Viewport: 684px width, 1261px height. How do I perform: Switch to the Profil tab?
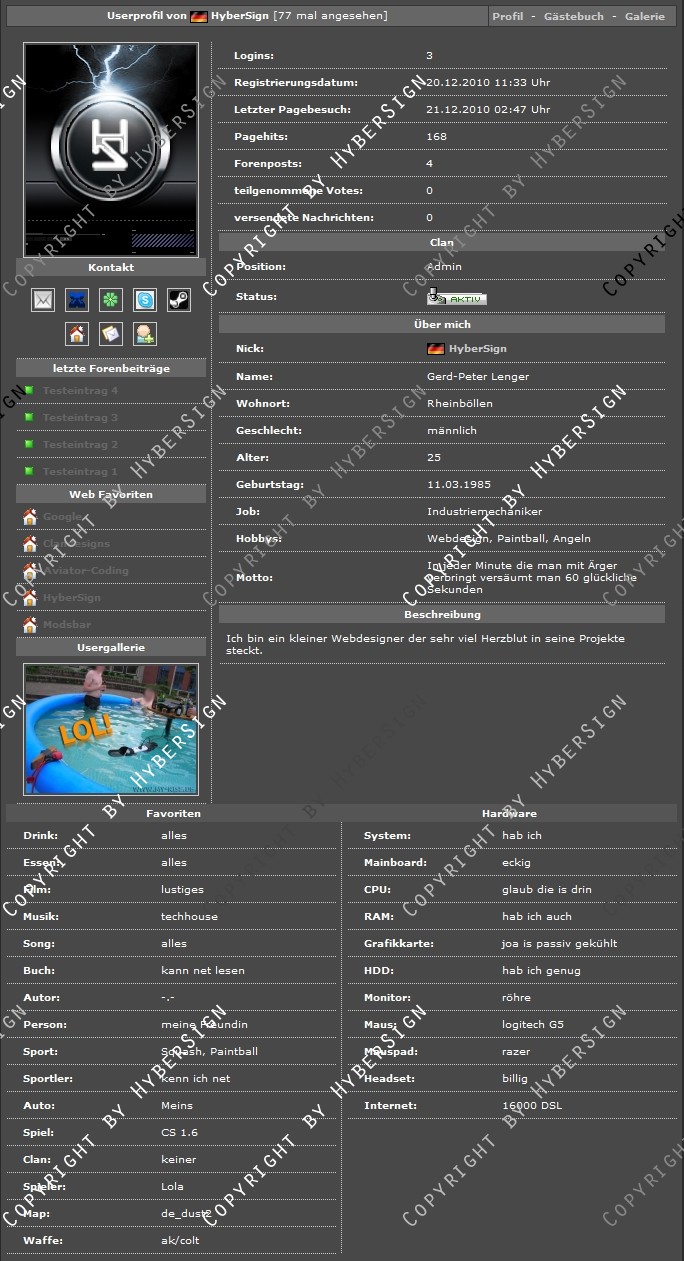[x=507, y=17]
